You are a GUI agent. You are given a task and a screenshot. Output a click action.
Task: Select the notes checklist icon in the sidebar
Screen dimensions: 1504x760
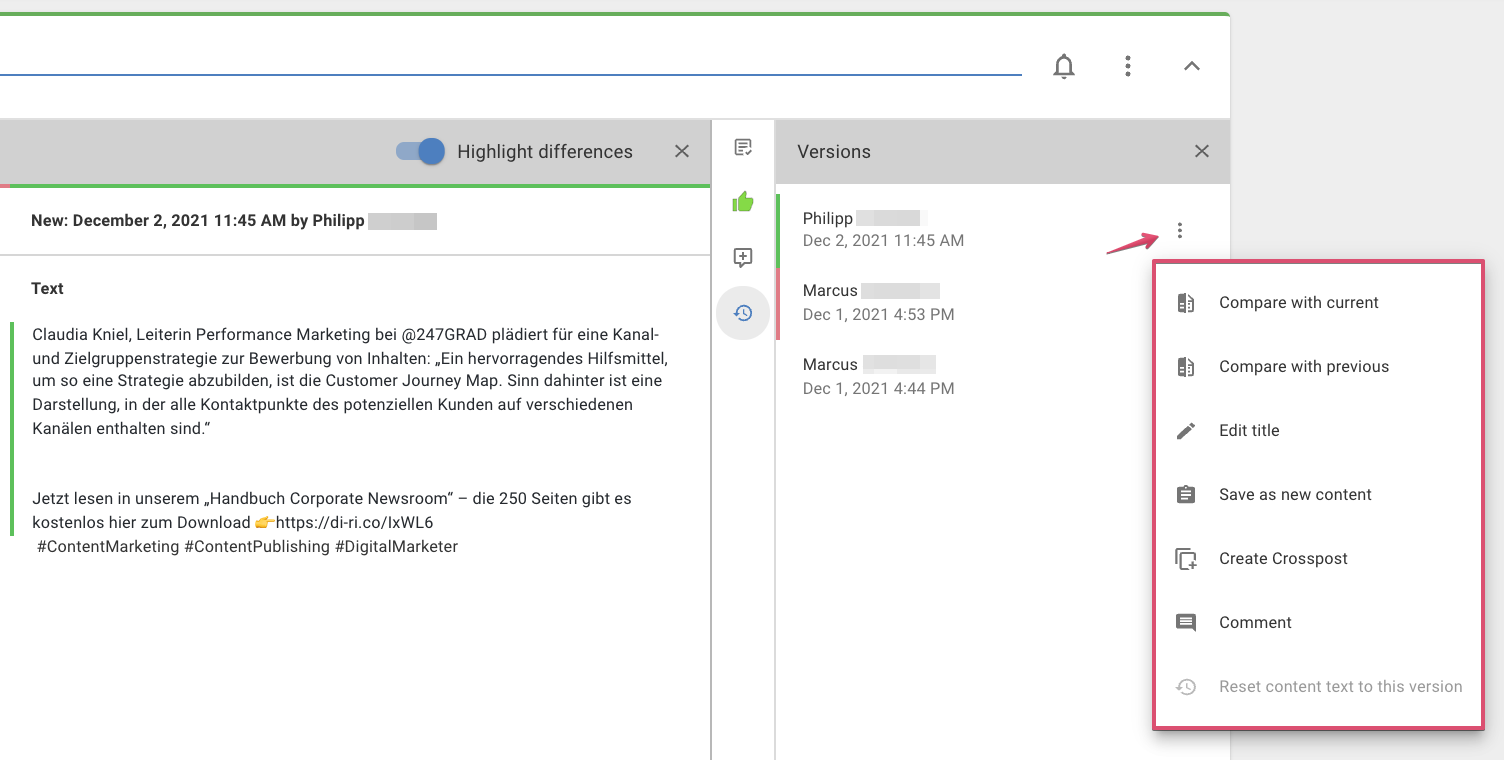[x=743, y=147]
